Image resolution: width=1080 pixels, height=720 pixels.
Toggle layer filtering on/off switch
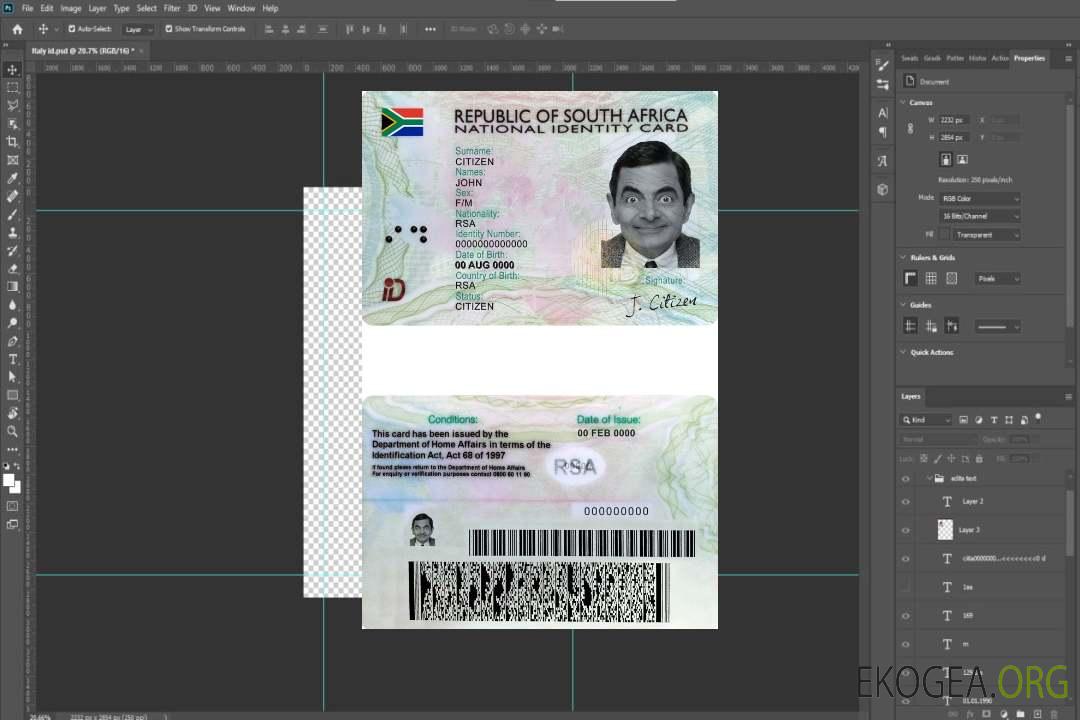[x=1038, y=418]
